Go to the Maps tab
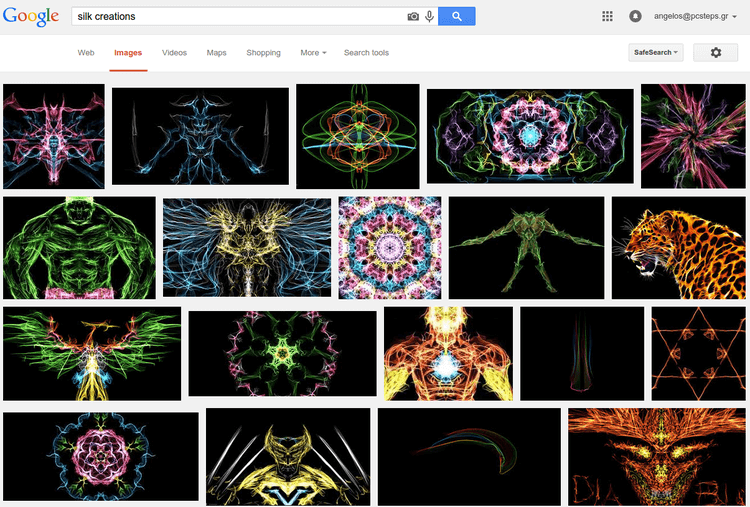Image resolution: width=750 pixels, height=507 pixels. 216,53
